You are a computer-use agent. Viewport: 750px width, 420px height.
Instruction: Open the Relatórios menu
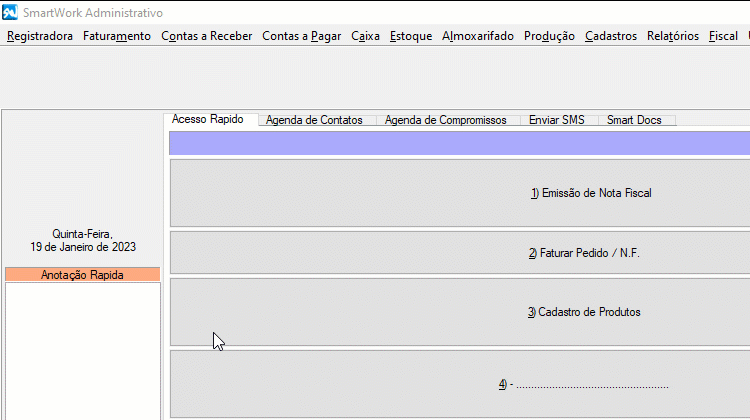tap(673, 36)
